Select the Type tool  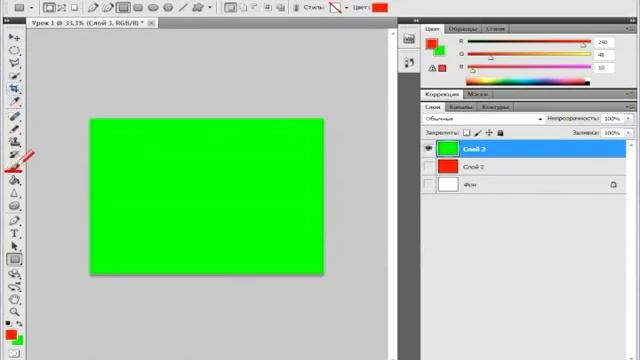[x=14, y=233]
